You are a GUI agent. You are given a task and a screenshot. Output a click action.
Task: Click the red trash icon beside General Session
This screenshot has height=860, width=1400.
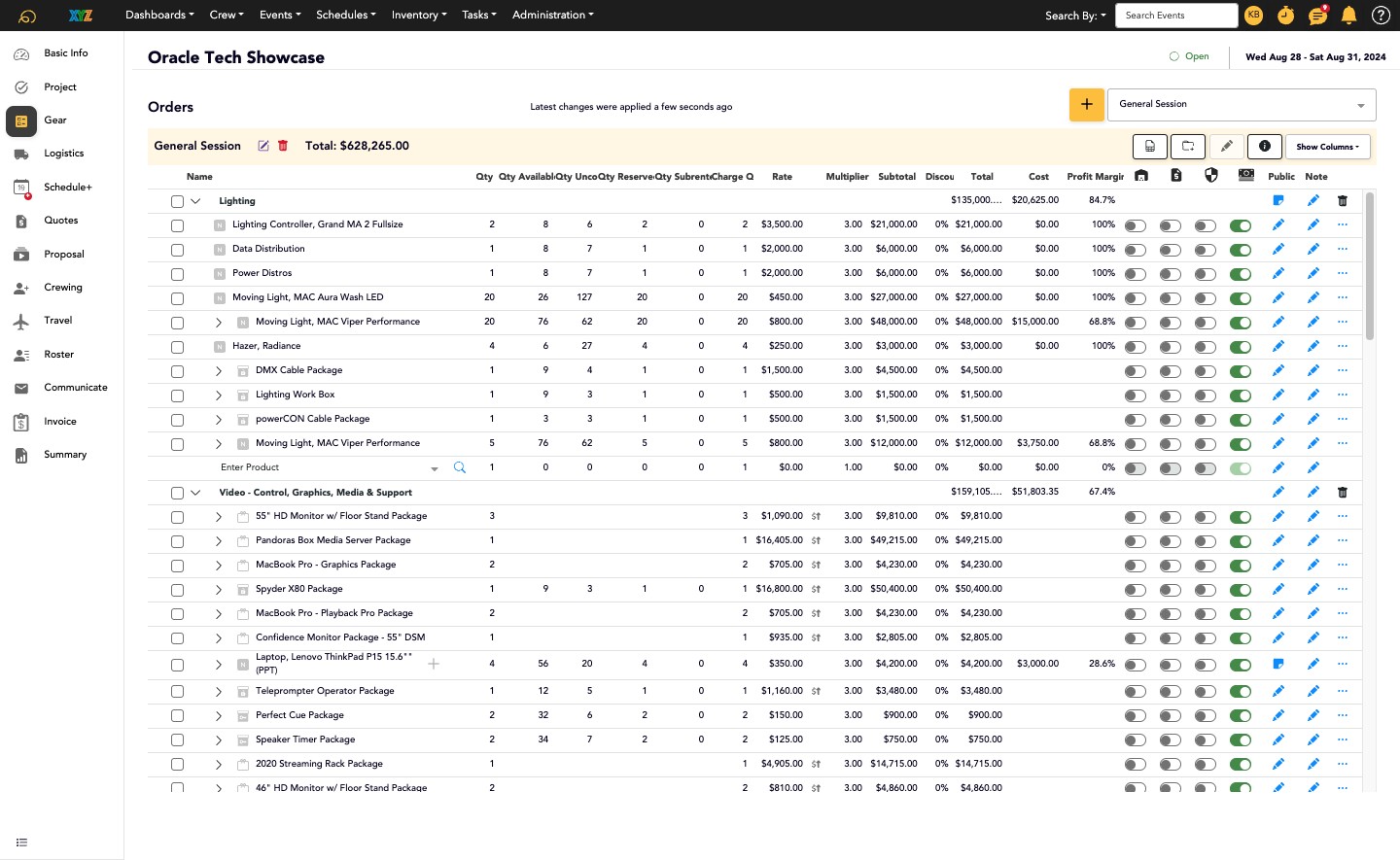(283, 146)
